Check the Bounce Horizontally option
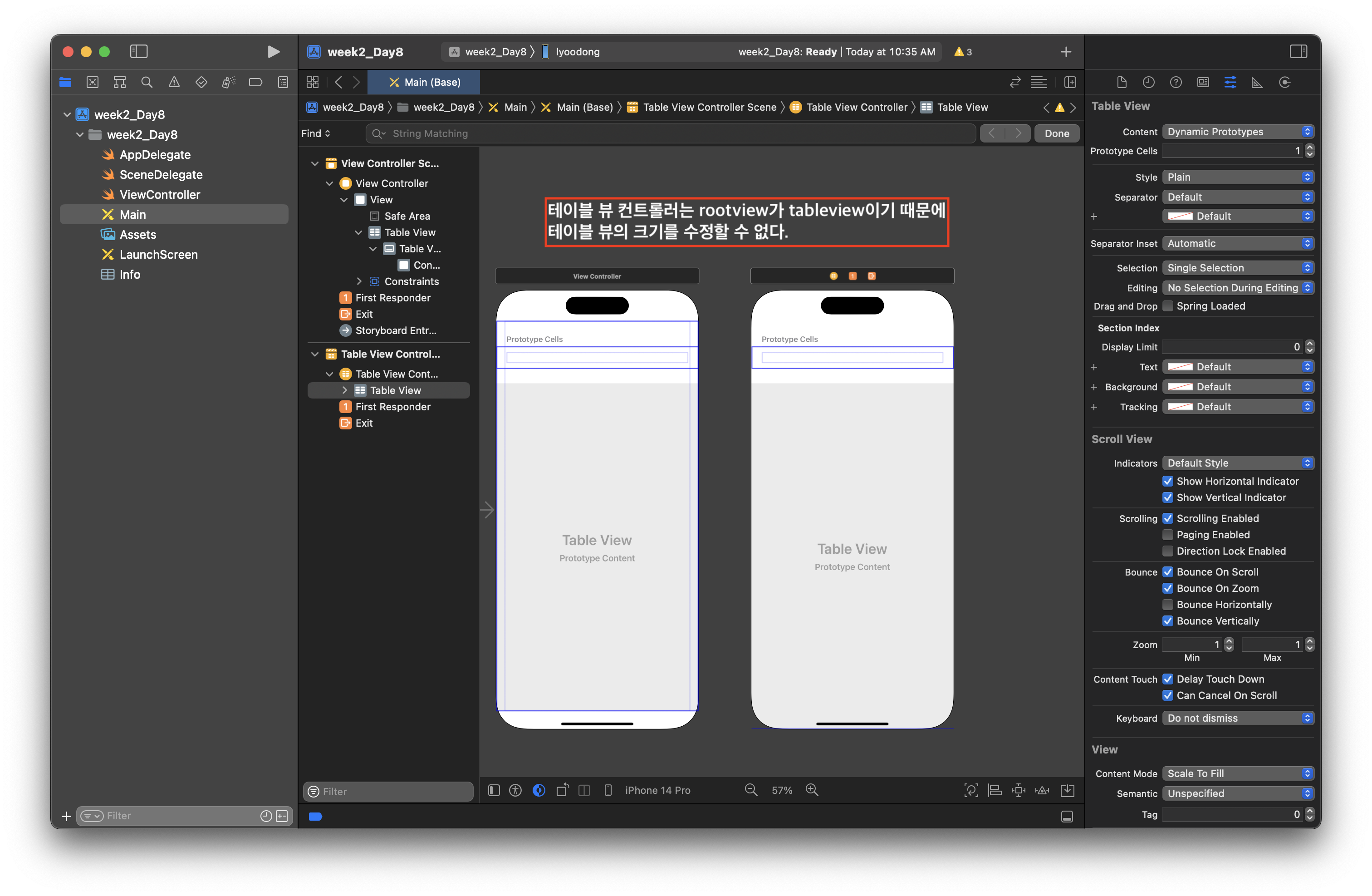Viewport: 1372px width, 896px height. coord(1167,604)
